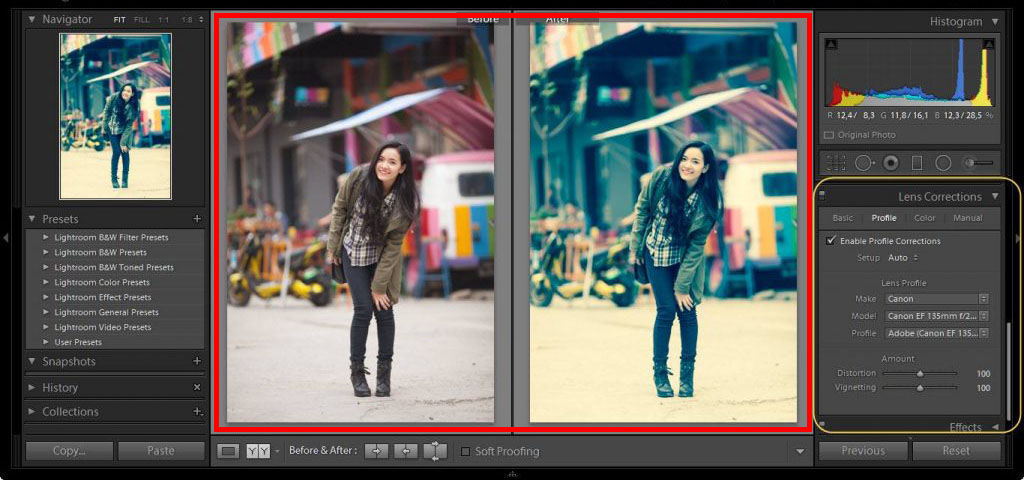The height and width of the screenshot is (480, 1024).
Task: Select the Crop Overlay tool icon
Action: point(835,163)
